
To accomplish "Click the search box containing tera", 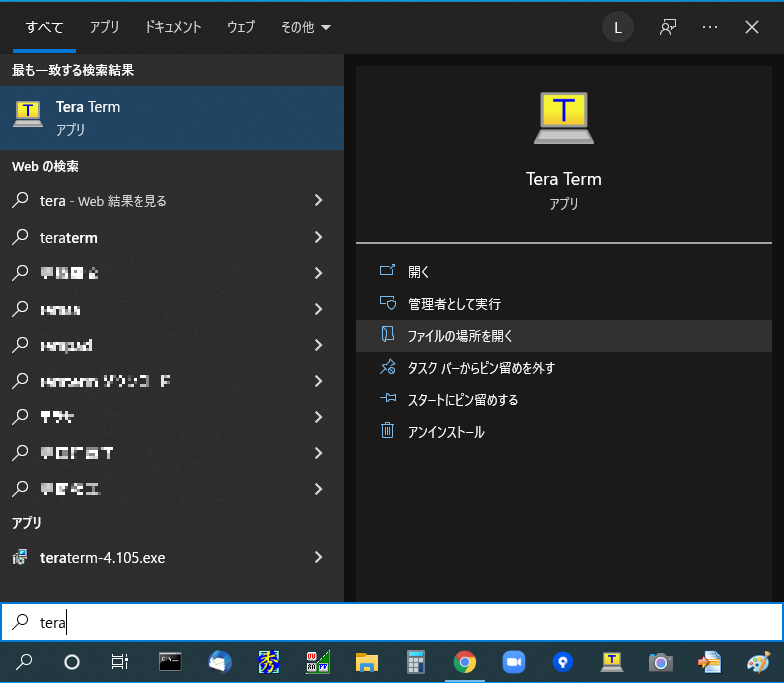I will tap(392, 622).
